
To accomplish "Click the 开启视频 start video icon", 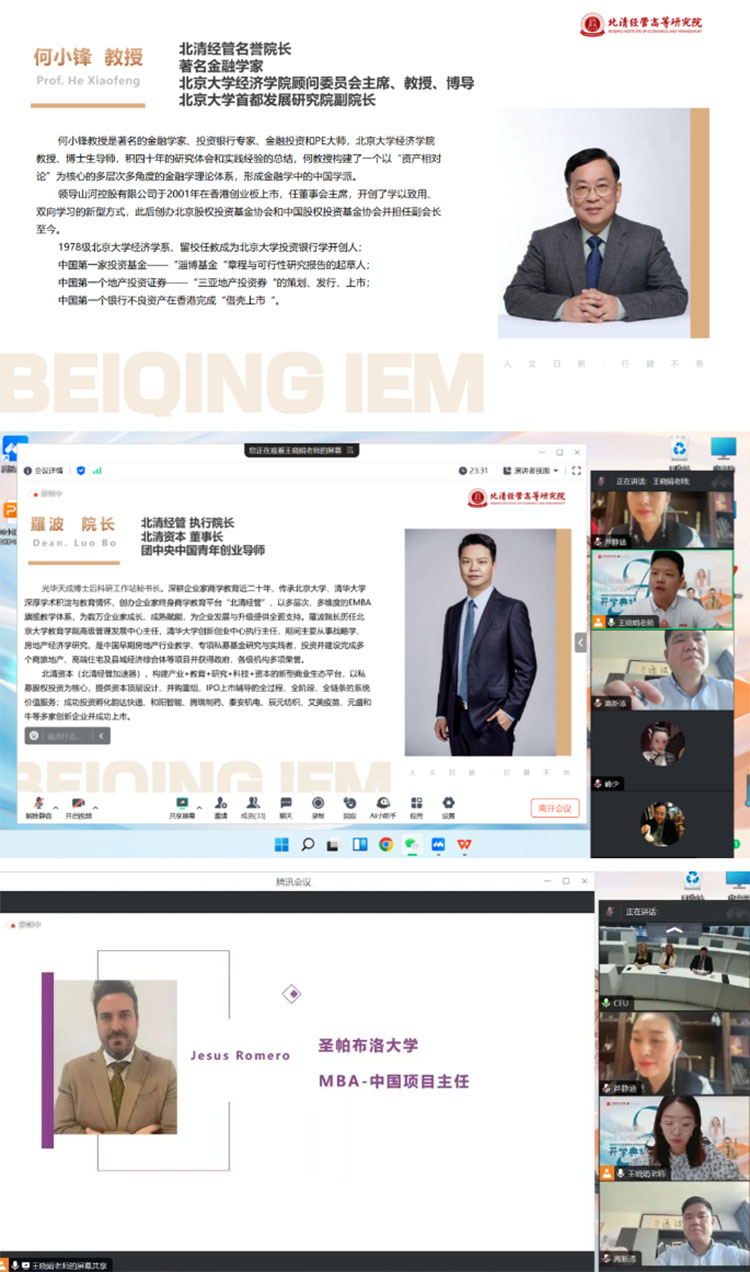I will (77, 803).
